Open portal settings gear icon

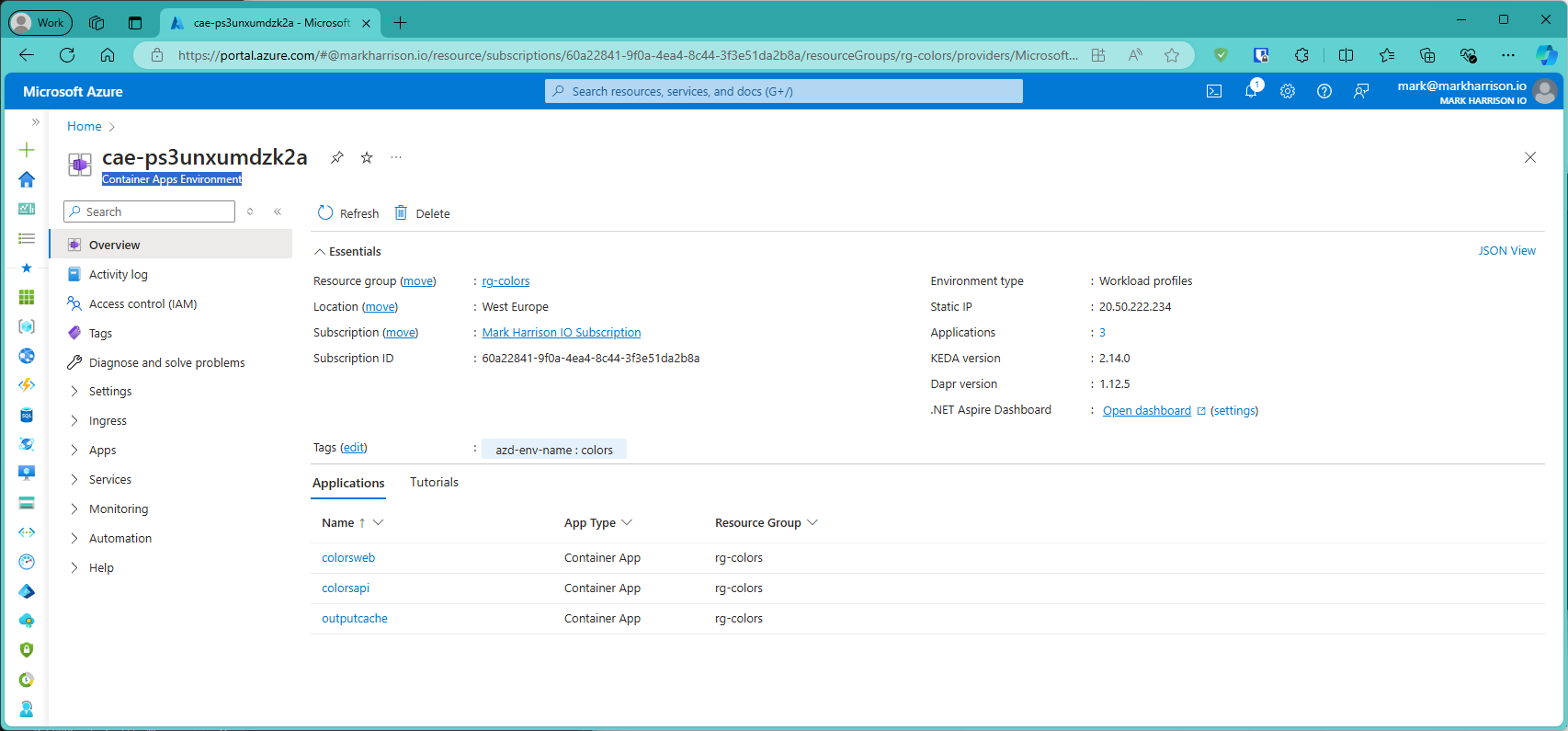1288,91
